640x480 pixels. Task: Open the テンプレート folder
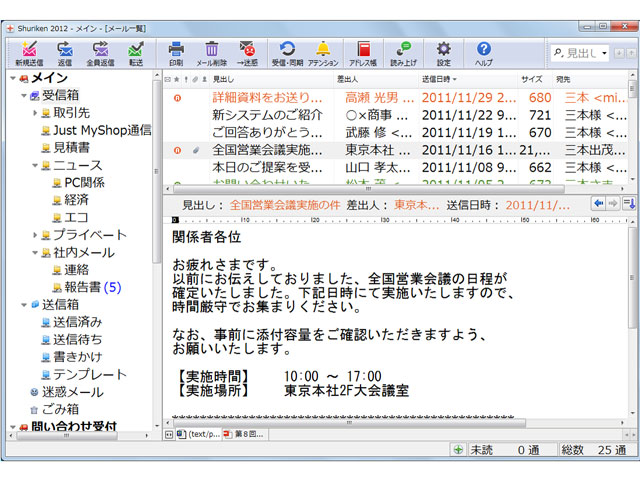(x=84, y=374)
